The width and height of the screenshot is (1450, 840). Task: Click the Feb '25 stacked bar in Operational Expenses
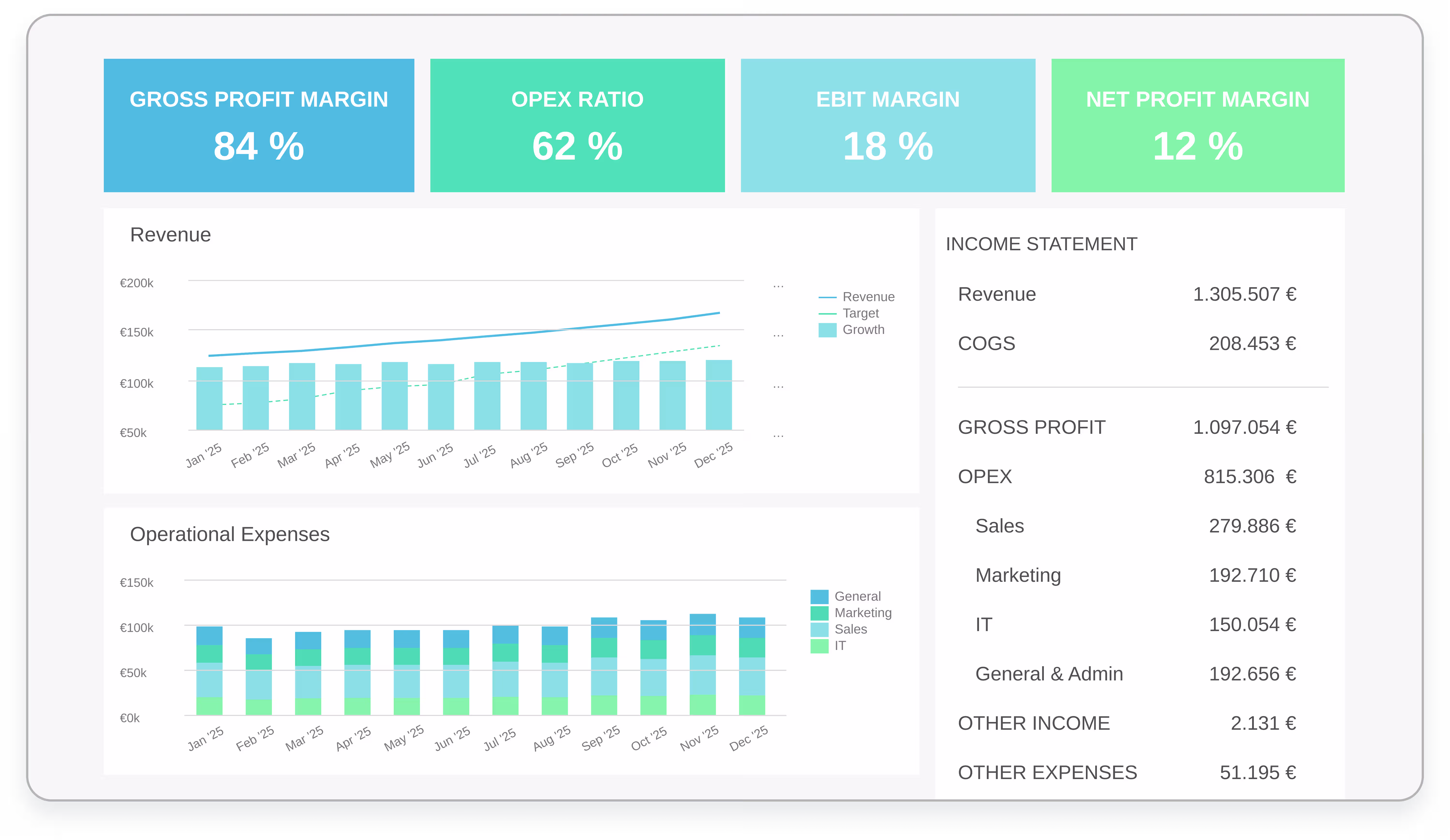[259, 677]
